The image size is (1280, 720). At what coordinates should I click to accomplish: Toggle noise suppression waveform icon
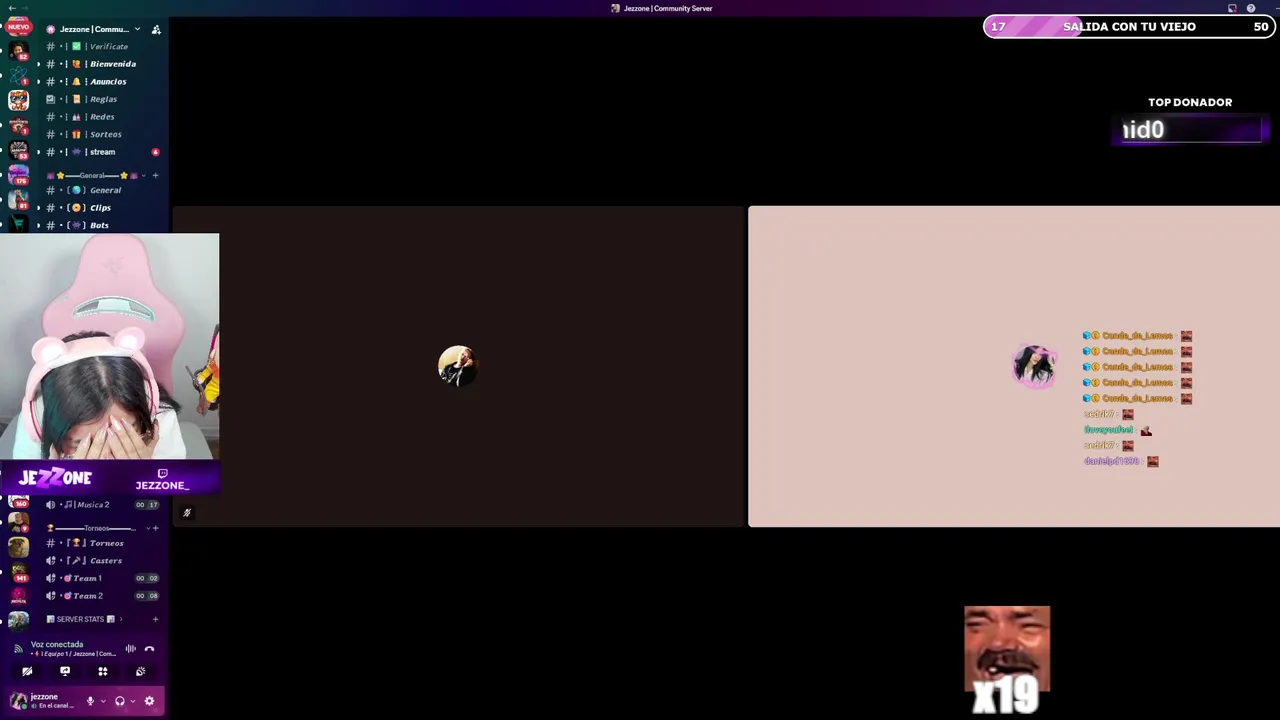tap(130, 649)
